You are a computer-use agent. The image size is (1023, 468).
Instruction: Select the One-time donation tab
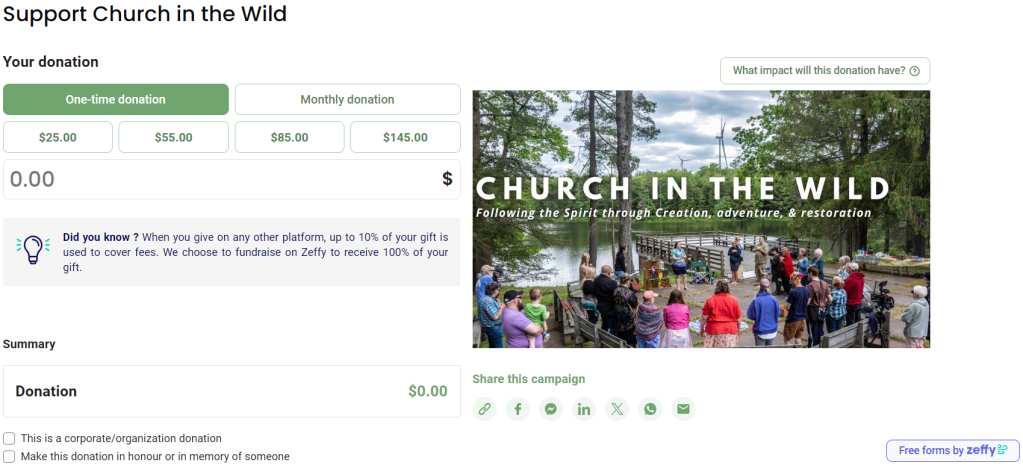pyautogui.click(x=116, y=99)
